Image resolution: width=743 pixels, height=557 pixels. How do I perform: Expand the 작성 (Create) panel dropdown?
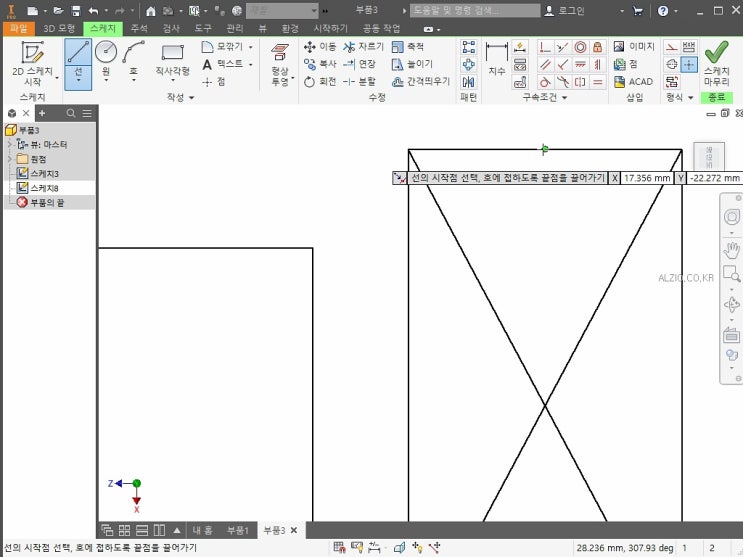tap(191, 98)
